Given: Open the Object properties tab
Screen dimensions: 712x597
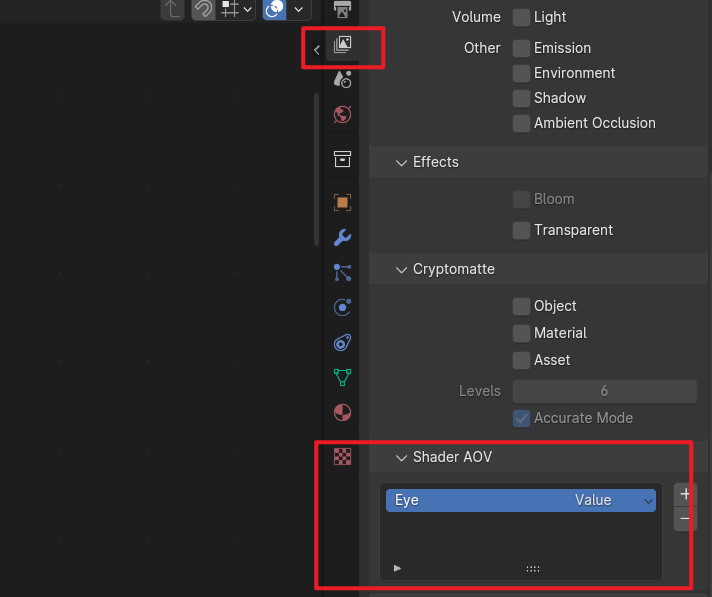Looking at the screenshot, I should tap(342, 202).
